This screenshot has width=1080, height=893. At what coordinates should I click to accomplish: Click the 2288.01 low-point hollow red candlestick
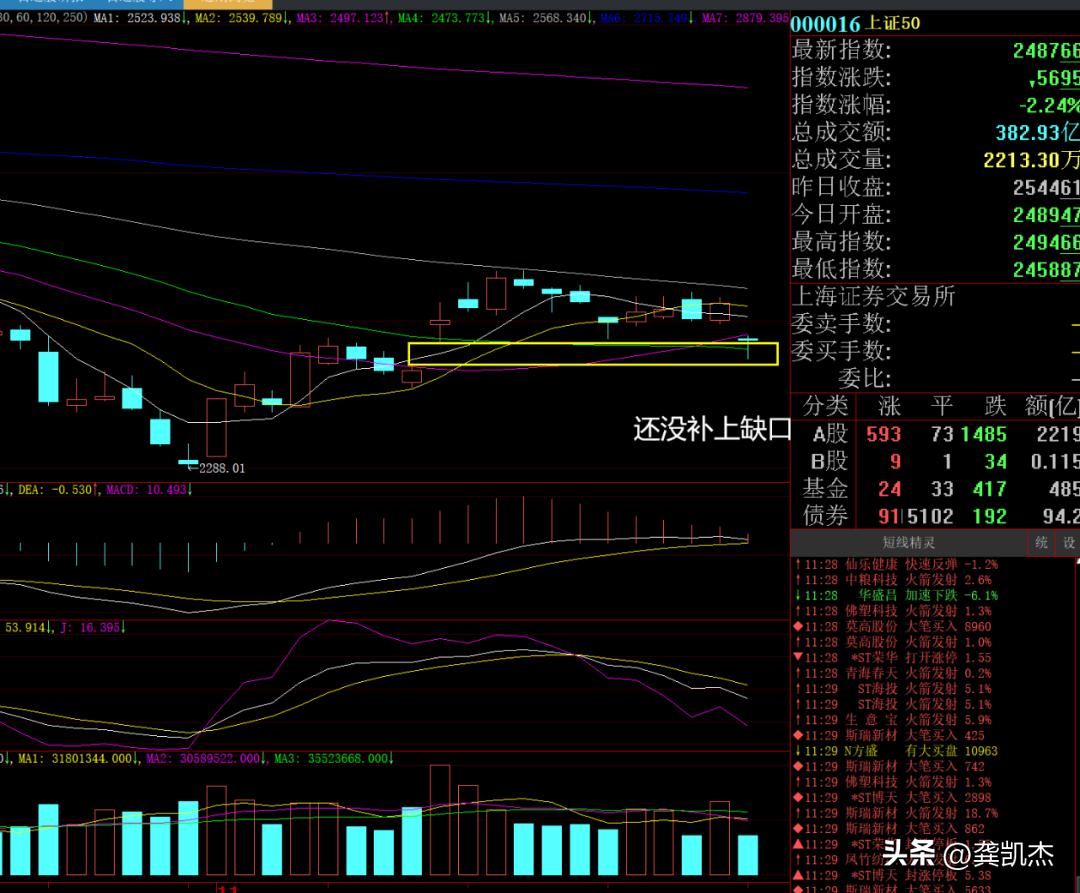pyautogui.click(x=216, y=426)
